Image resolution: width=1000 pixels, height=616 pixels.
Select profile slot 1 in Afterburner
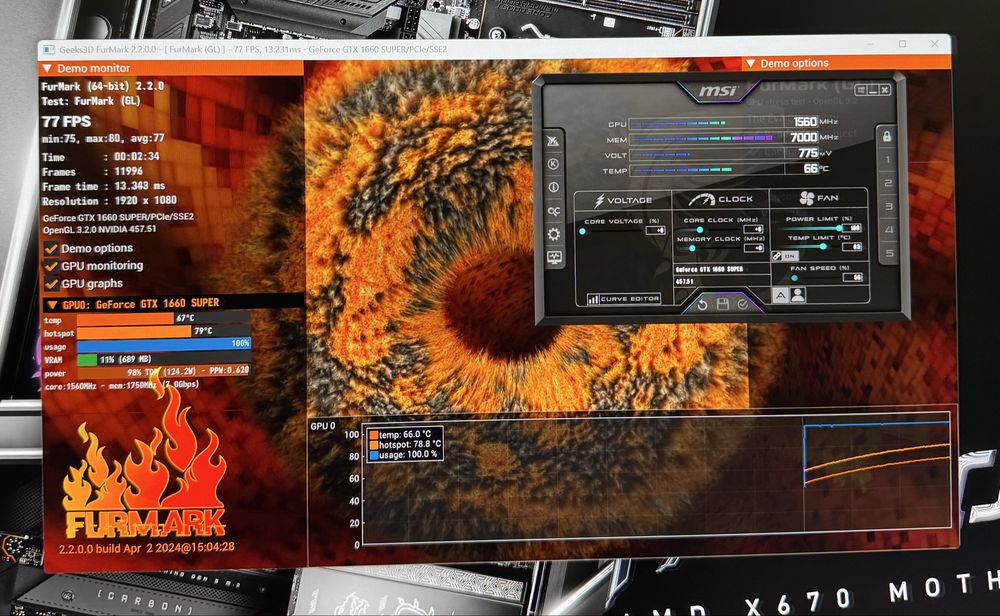(888, 159)
